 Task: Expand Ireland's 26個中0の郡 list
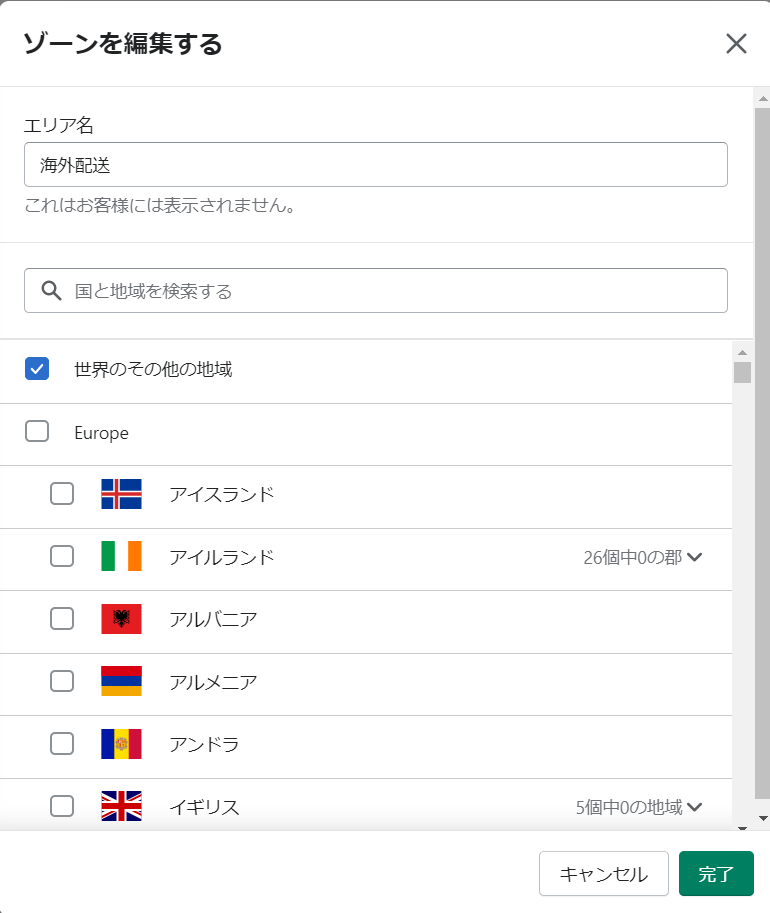643,557
